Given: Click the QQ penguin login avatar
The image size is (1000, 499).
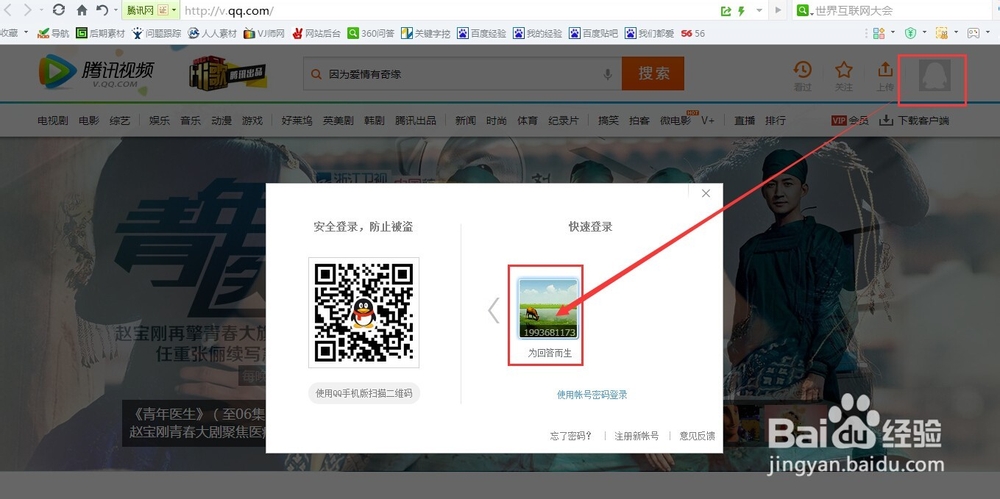Looking at the screenshot, I should (x=934, y=76).
